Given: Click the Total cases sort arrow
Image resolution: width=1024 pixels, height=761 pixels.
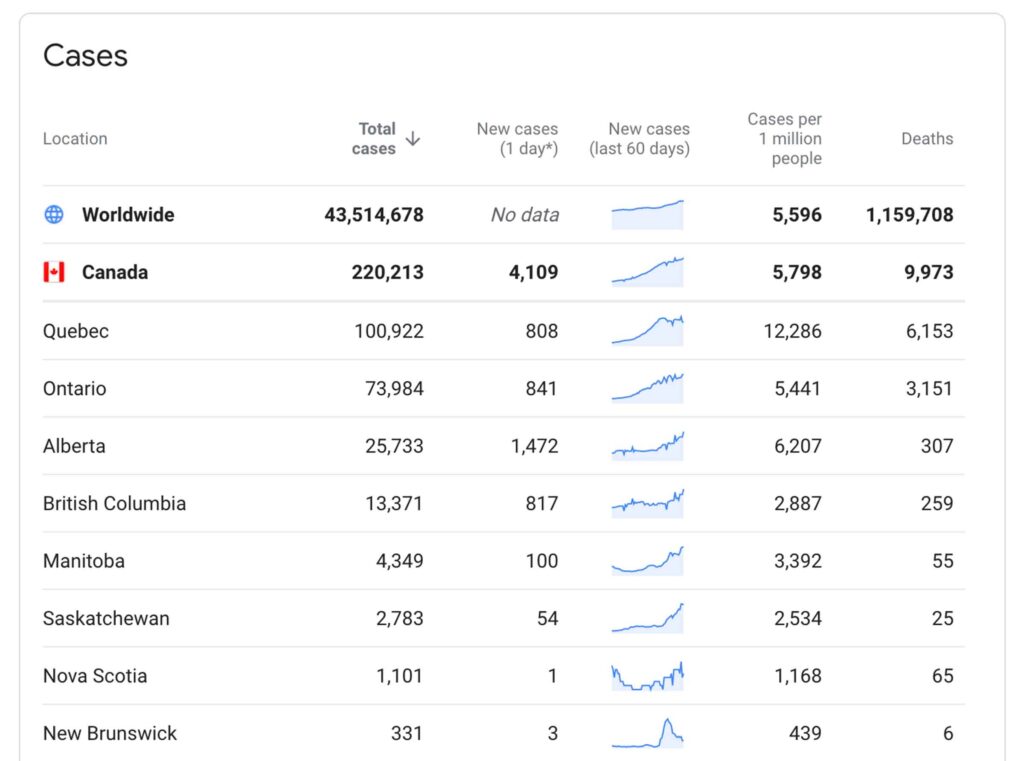Looking at the screenshot, I should click(412, 139).
